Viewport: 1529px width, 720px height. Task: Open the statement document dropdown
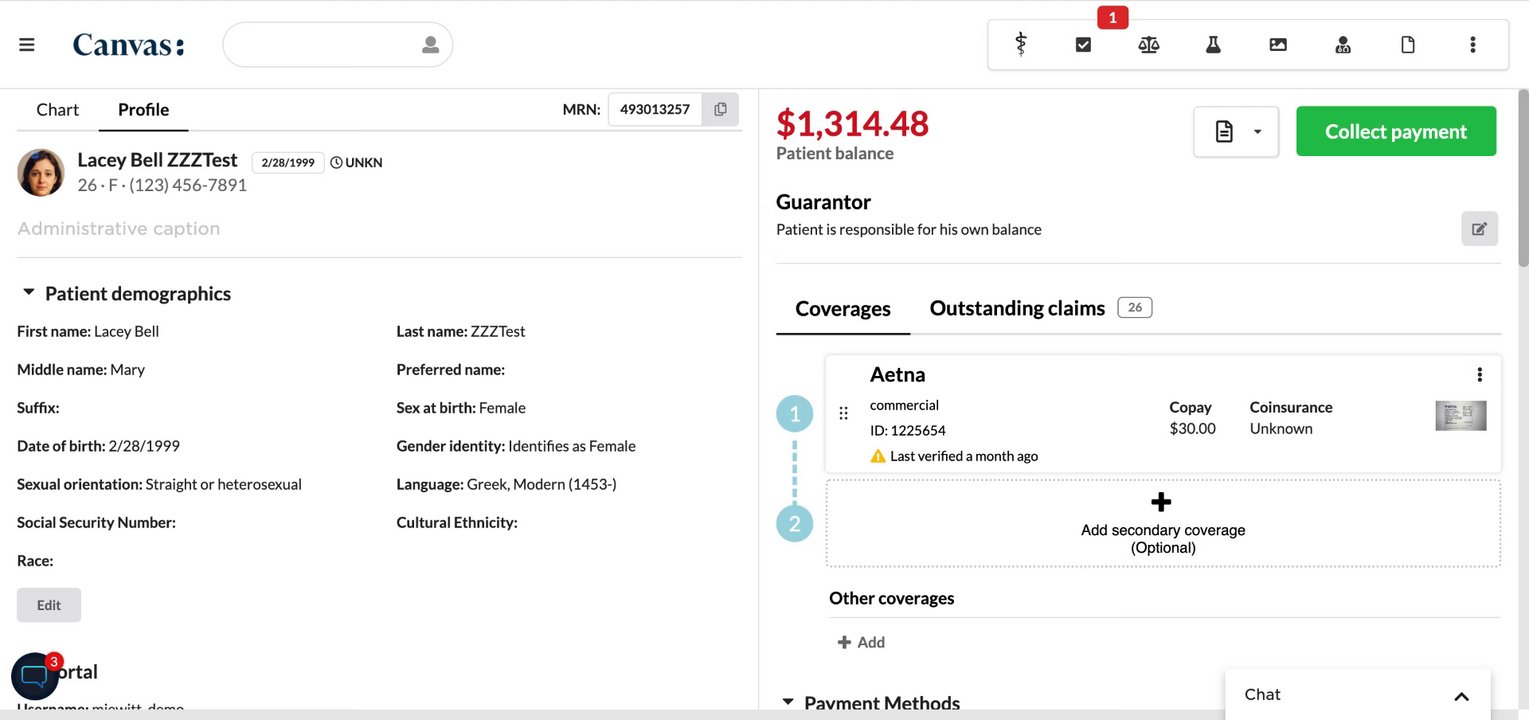tap(1236, 132)
